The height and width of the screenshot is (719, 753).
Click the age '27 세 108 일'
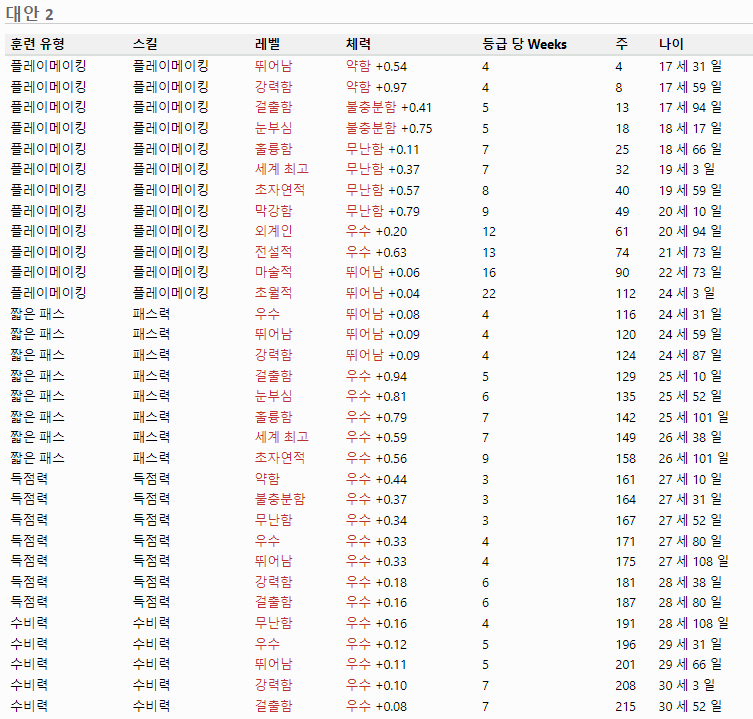(x=693, y=561)
